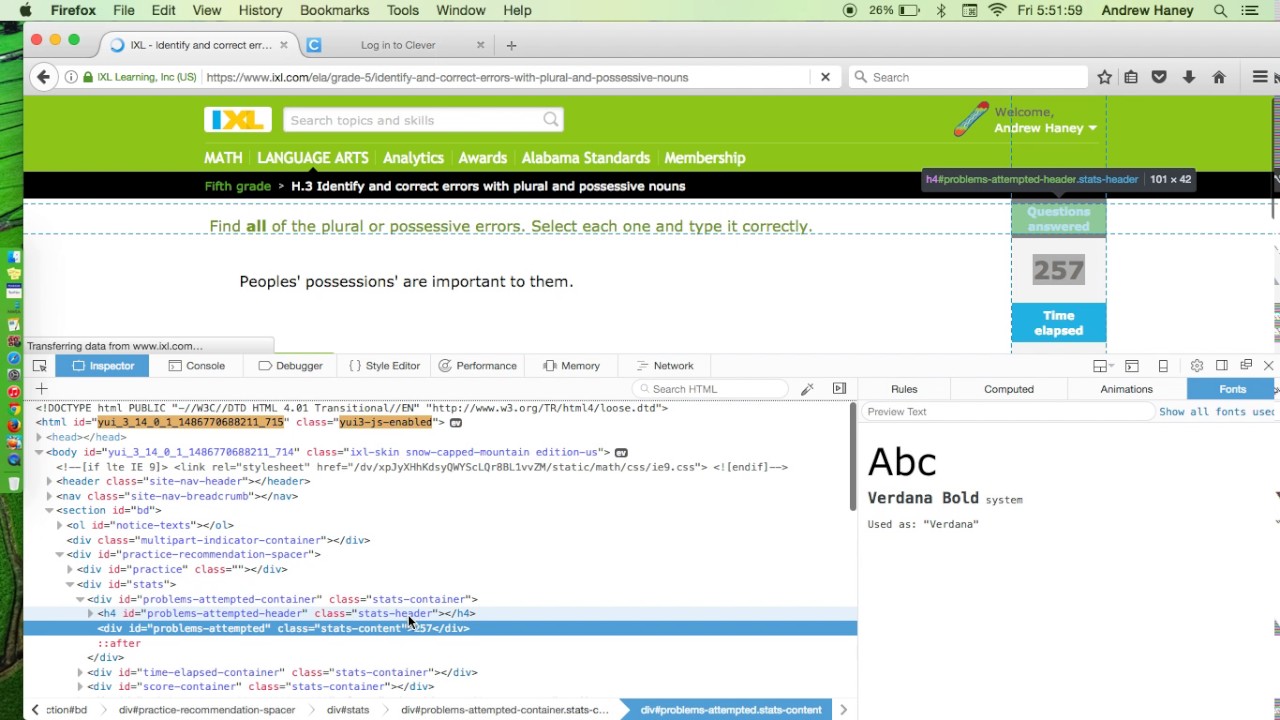Switch to the Debugger panel
1280x720 pixels.
pyautogui.click(x=290, y=366)
